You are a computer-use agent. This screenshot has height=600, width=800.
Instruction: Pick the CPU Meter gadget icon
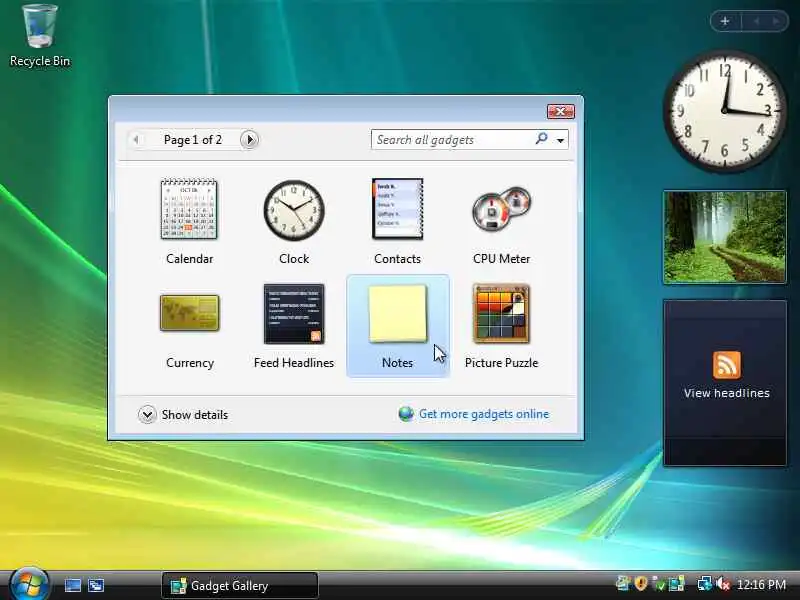(502, 209)
